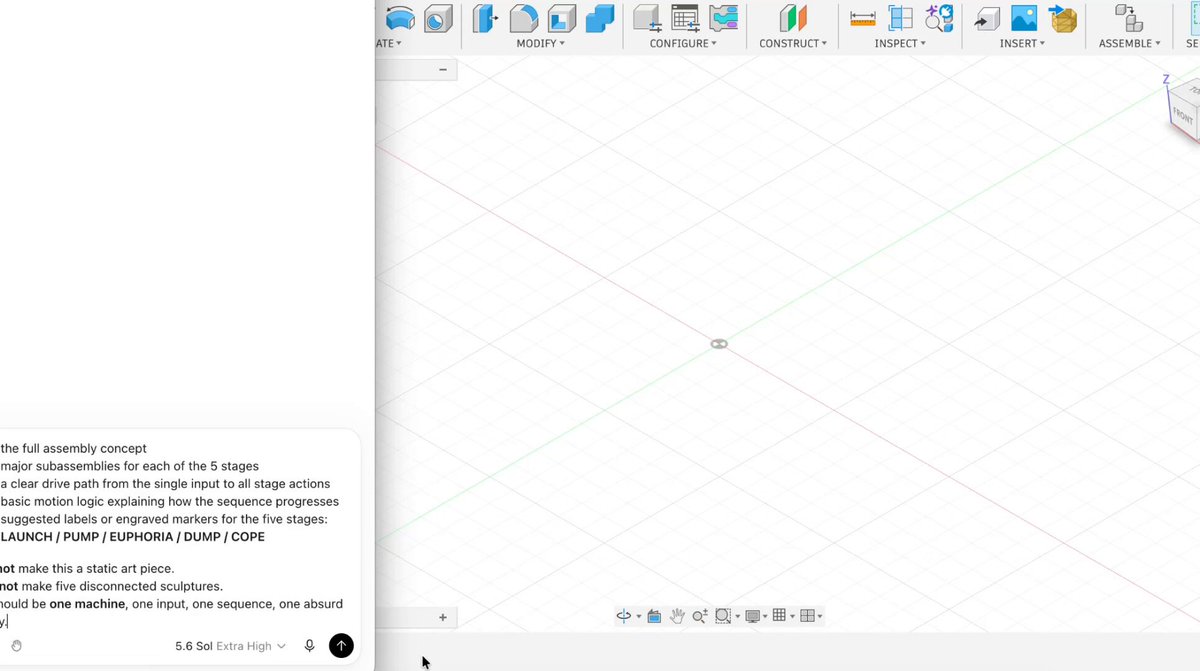Screen dimensions: 1200x671
Task: Expand the Orbit type dropdown arrow
Action: click(638, 617)
